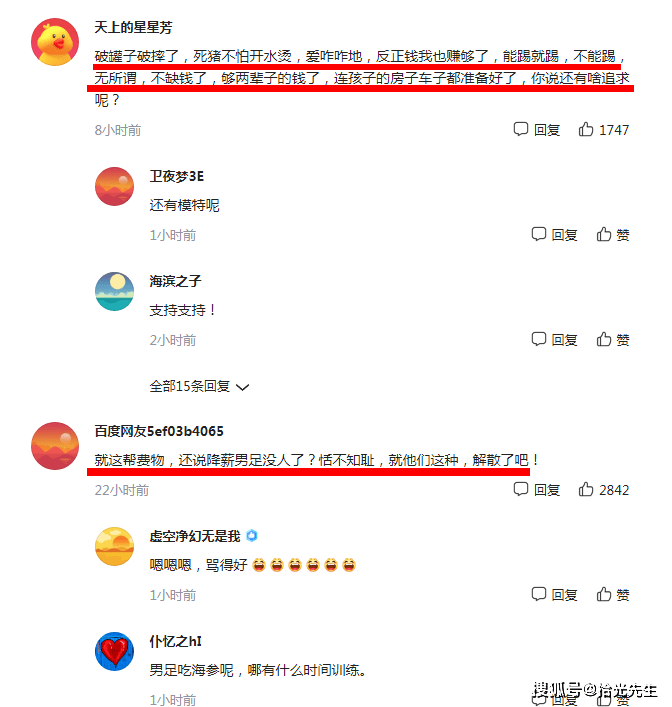Screen dimensions: 672x707
Task: Click reply bubble on 天上的星星芳's comment
Action: click(537, 130)
